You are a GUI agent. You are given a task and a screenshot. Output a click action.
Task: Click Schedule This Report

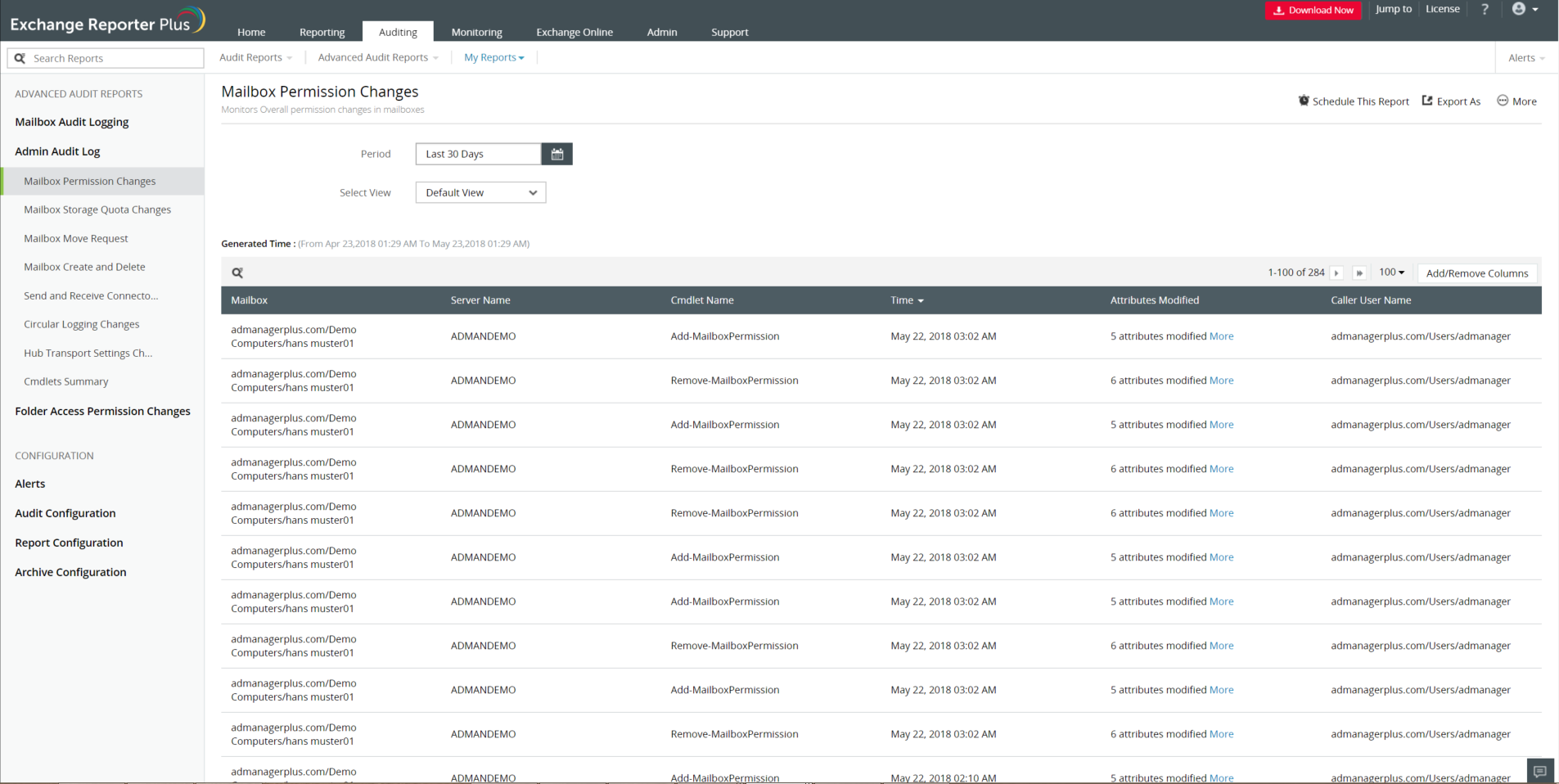click(1354, 101)
